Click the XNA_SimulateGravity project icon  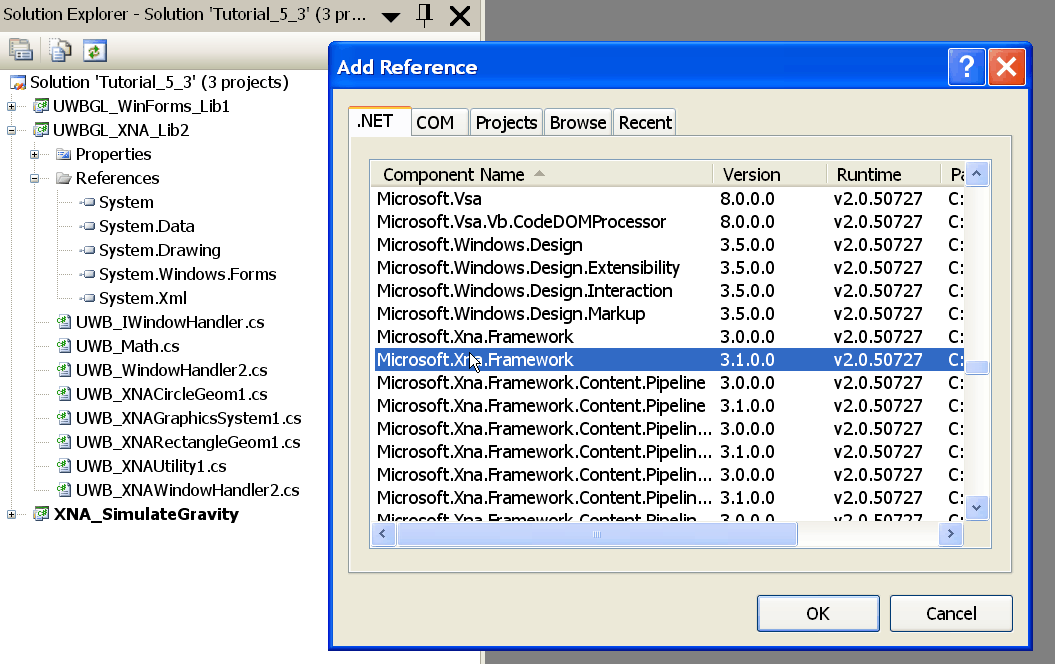[x=41, y=514]
